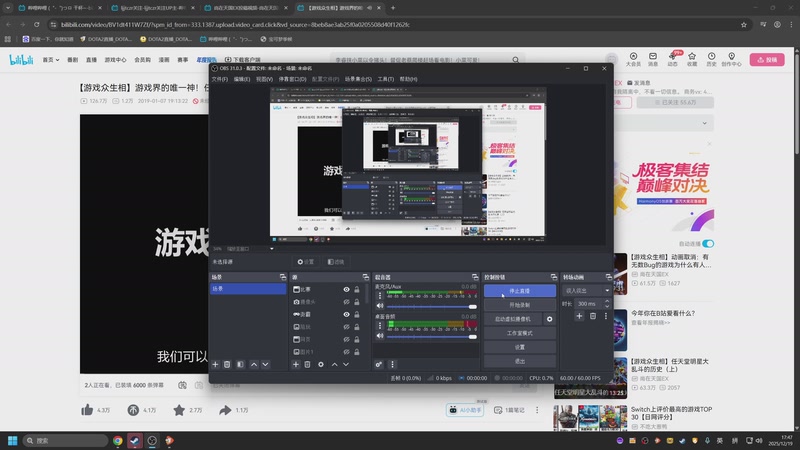Image resolution: width=800 pixels, height=450 pixels.
Task: Add a transition with plus icon
Action: coord(579,316)
